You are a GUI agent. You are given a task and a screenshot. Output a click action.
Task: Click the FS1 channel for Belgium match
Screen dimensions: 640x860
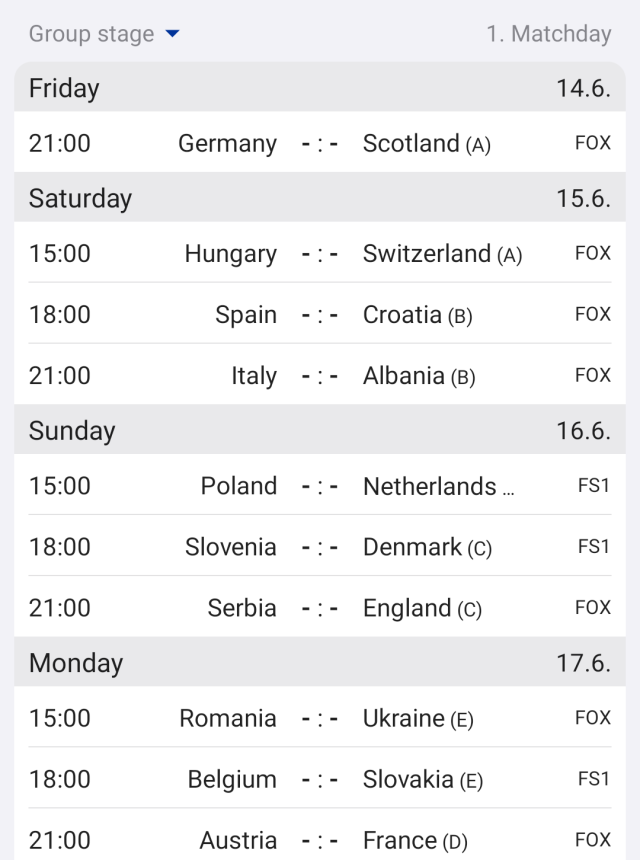tap(593, 779)
